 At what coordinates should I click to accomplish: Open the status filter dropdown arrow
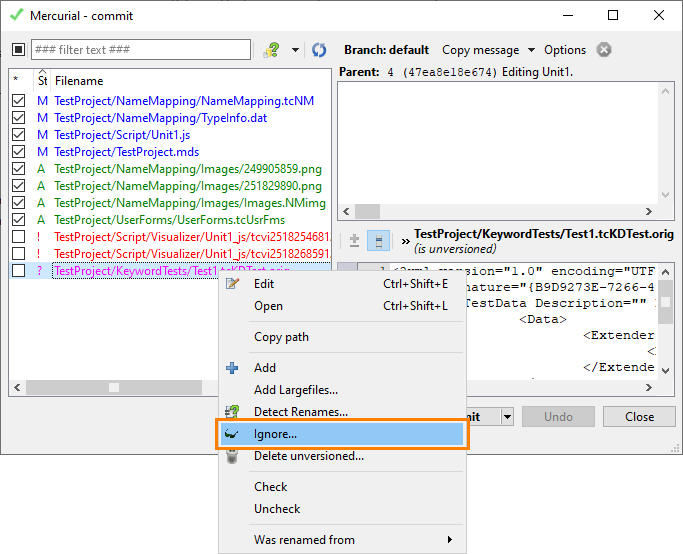point(295,50)
